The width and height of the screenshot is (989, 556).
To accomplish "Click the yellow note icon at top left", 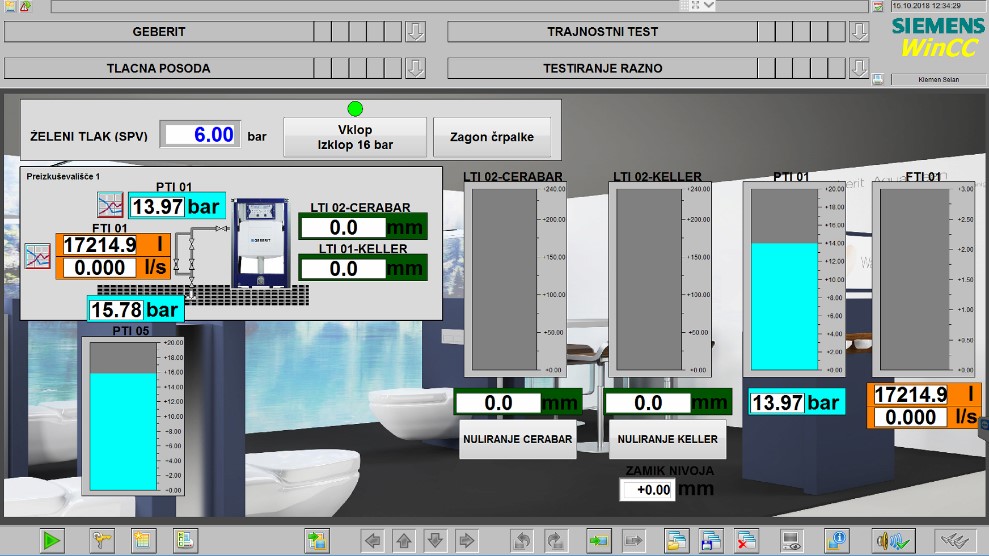I will (10, 6).
